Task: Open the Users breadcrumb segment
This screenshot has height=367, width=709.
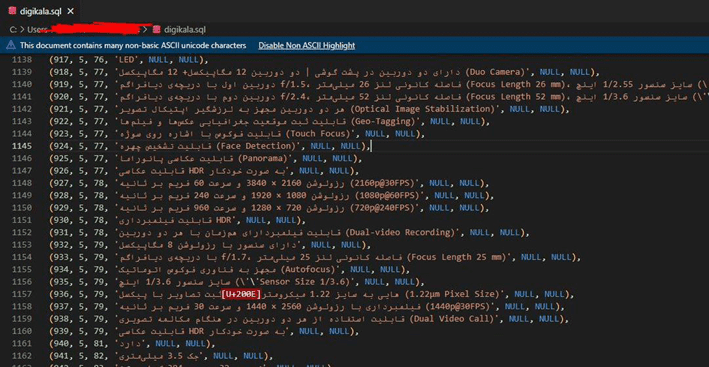Action: (x=37, y=29)
